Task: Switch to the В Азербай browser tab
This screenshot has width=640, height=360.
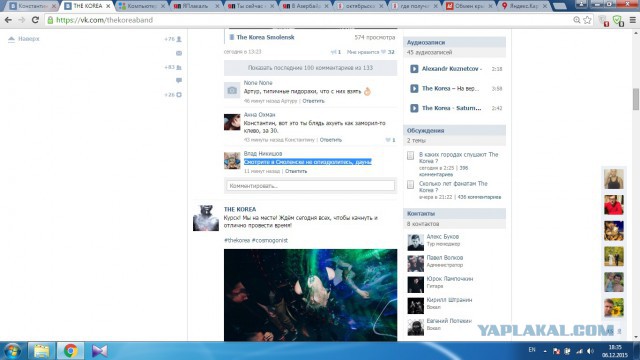Action: pyautogui.click(x=304, y=6)
